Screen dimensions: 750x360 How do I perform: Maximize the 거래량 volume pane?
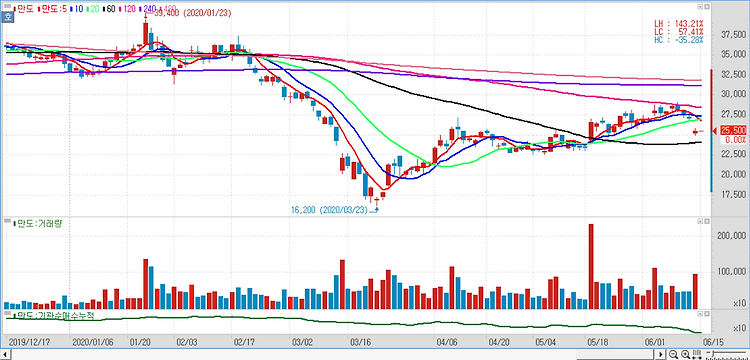pyautogui.click(x=707, y=222)
